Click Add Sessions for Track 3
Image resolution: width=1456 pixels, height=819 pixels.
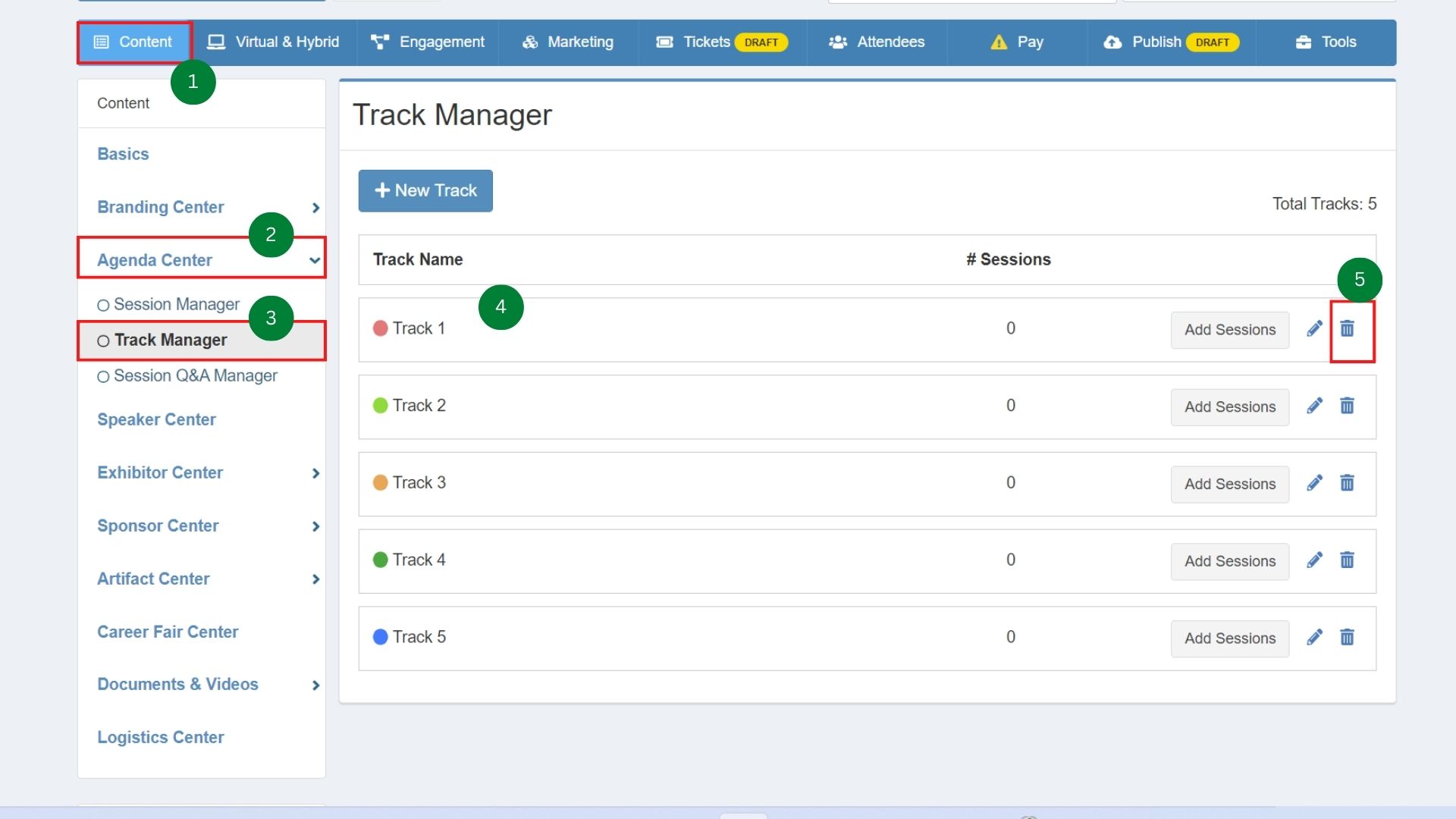(x=1229, y=484)
